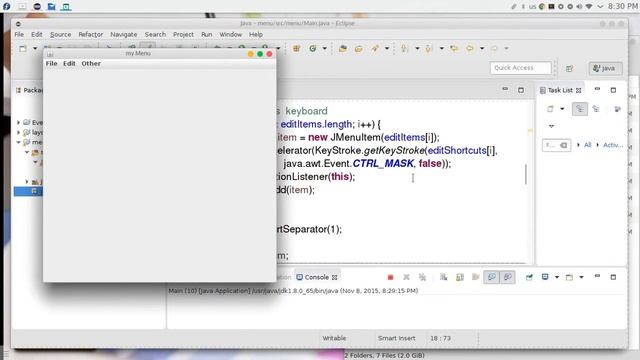Open Eclipse's Navigate menu

[x=124, y=35]
